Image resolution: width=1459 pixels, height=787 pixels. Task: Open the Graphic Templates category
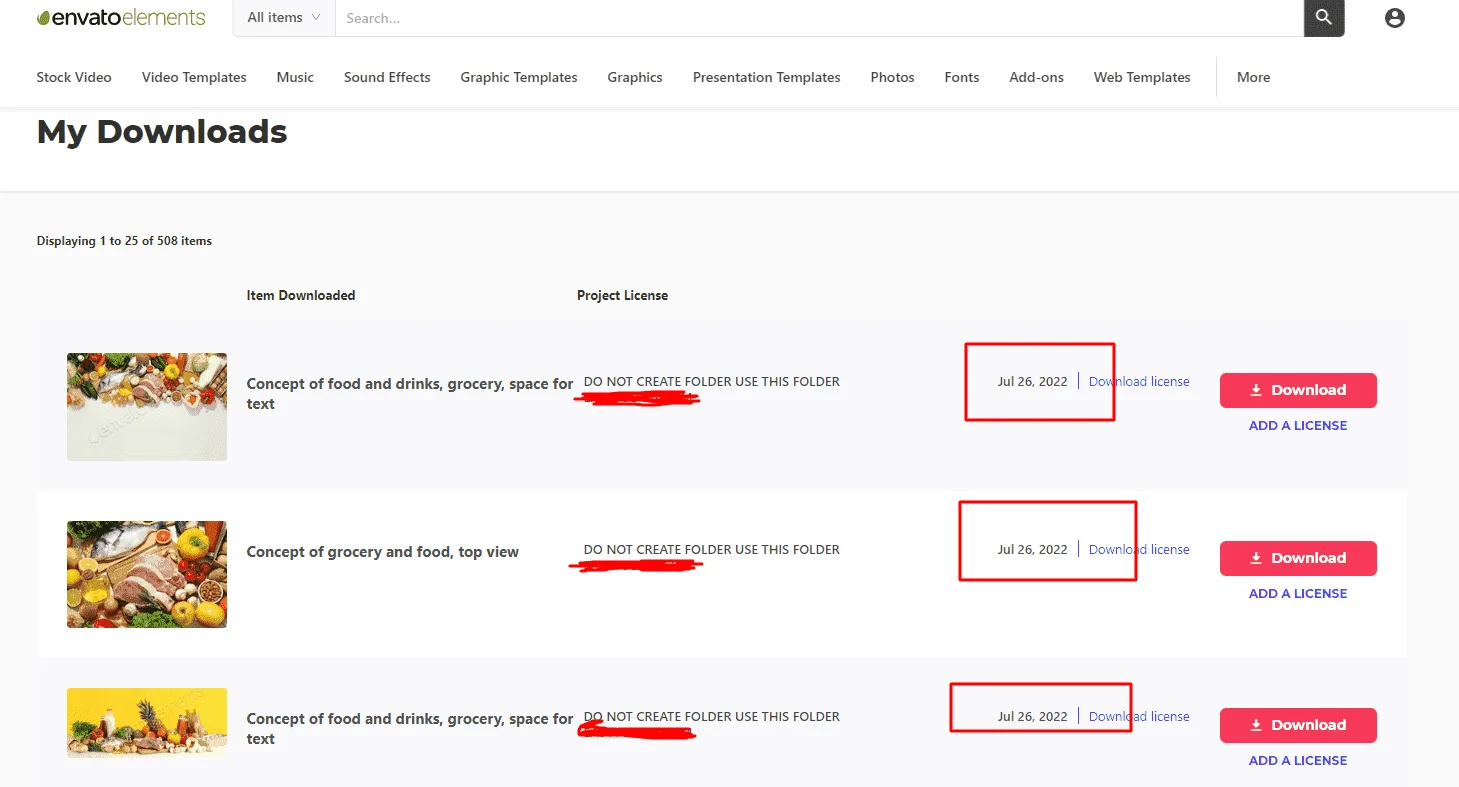(519, 77)
